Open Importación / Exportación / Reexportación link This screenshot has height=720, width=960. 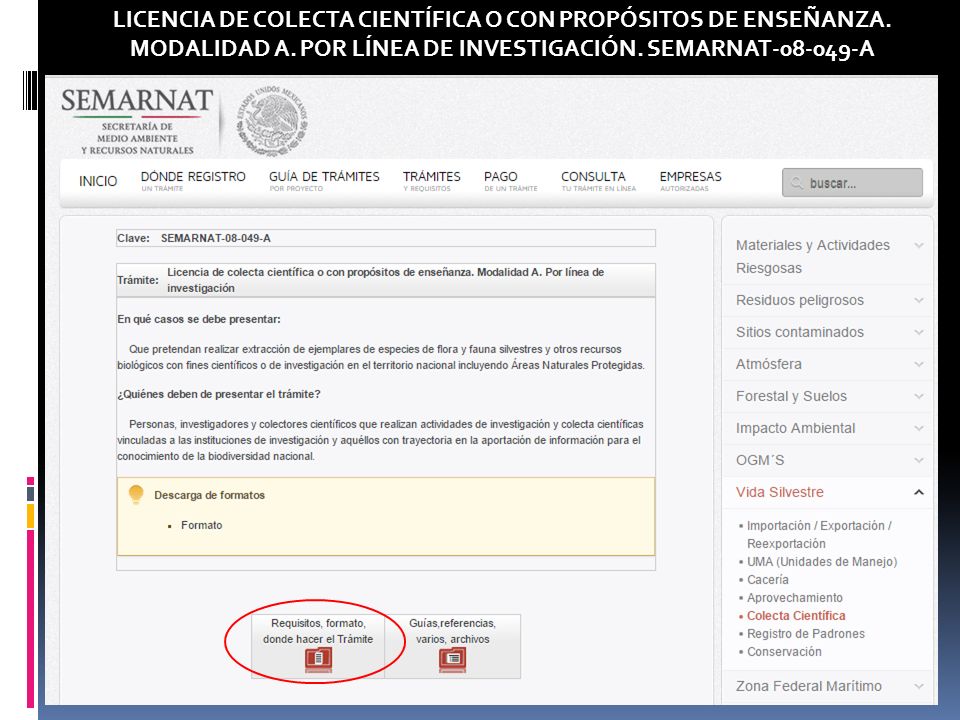click(x=819, y=534)
